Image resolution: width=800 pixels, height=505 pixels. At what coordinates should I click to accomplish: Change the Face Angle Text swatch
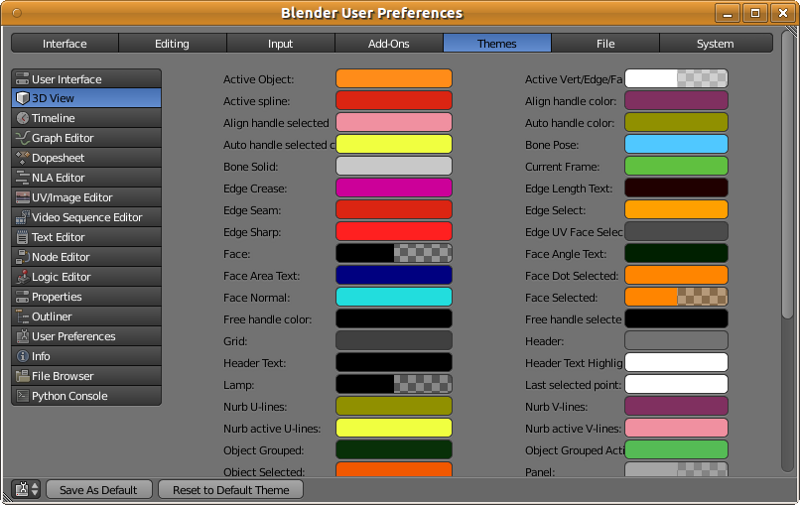coord(676,254)
